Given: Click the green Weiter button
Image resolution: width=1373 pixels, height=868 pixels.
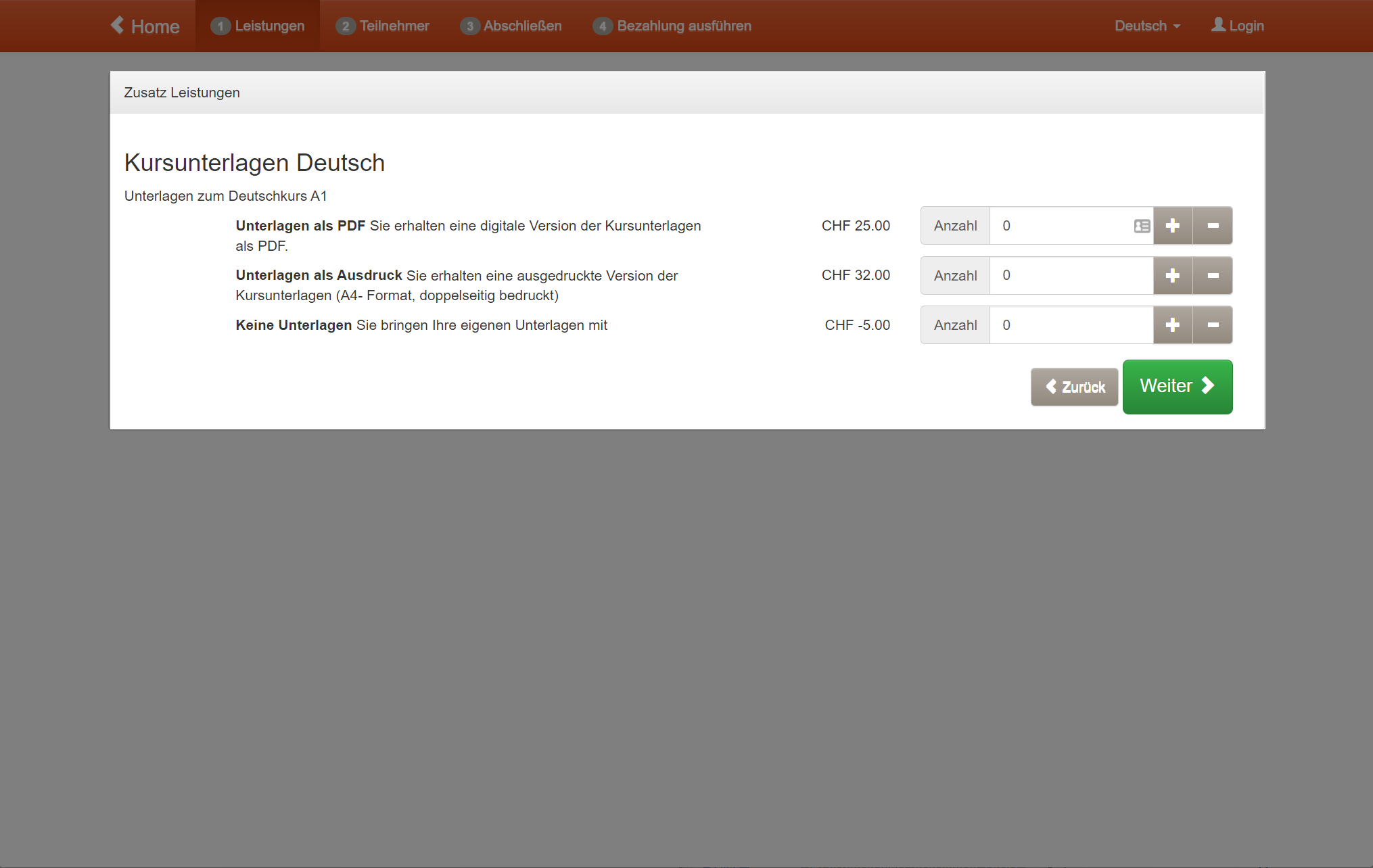Looking at the screenshot, I should point(1177,387).
